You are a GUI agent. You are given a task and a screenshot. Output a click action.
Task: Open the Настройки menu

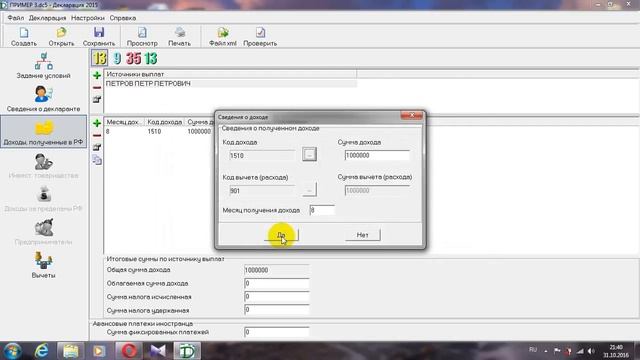(x=88, y=18)
